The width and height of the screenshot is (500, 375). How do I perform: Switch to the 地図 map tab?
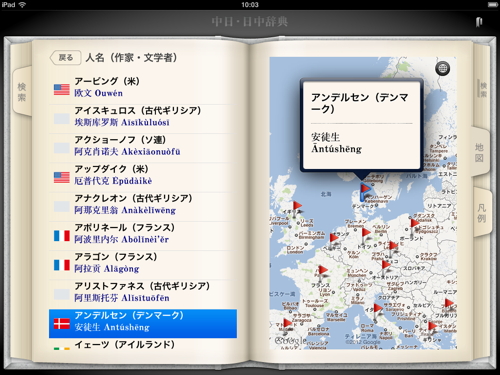[x=479, y=152]
